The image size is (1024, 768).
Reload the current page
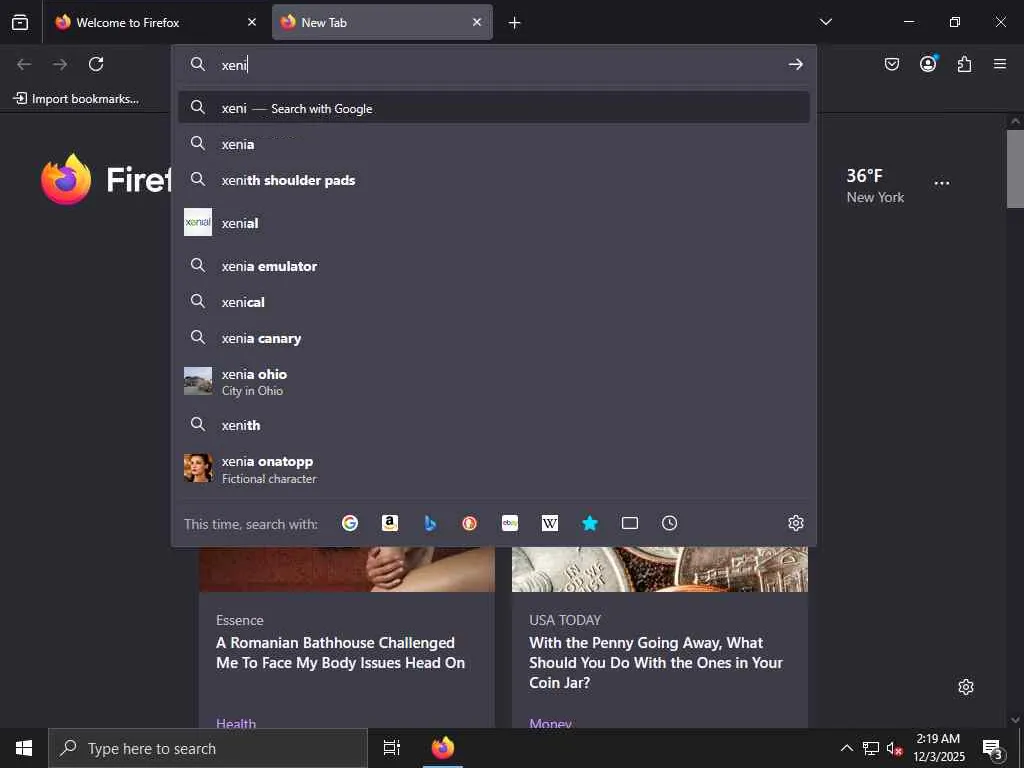[96, 64]
